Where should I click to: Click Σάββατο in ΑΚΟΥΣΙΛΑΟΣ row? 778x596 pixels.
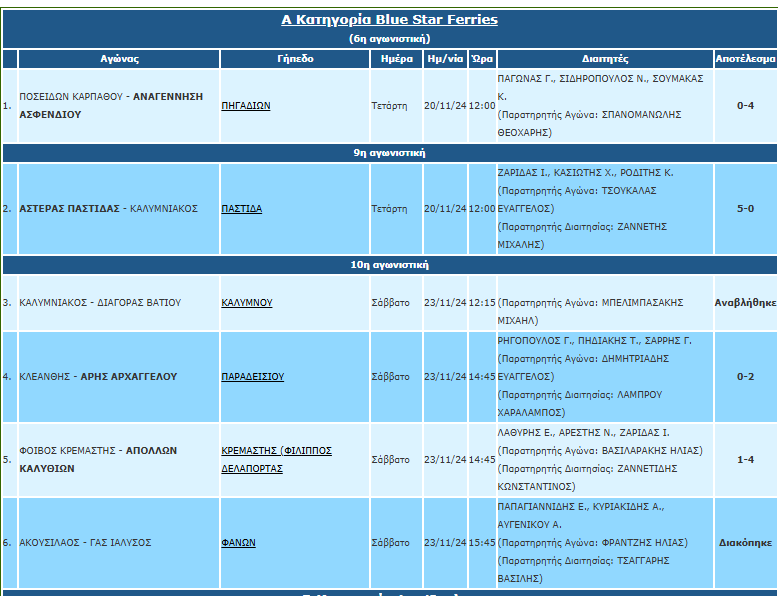396,543
